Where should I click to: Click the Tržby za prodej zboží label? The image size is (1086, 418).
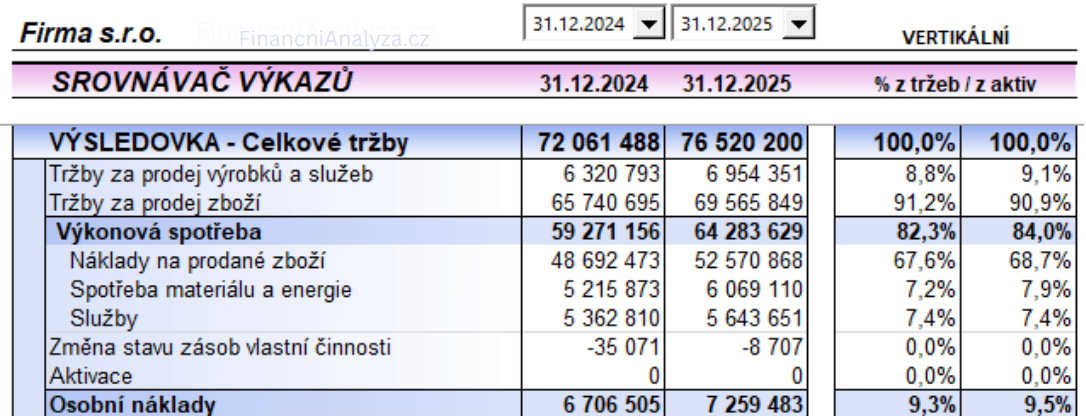(154, 201)
